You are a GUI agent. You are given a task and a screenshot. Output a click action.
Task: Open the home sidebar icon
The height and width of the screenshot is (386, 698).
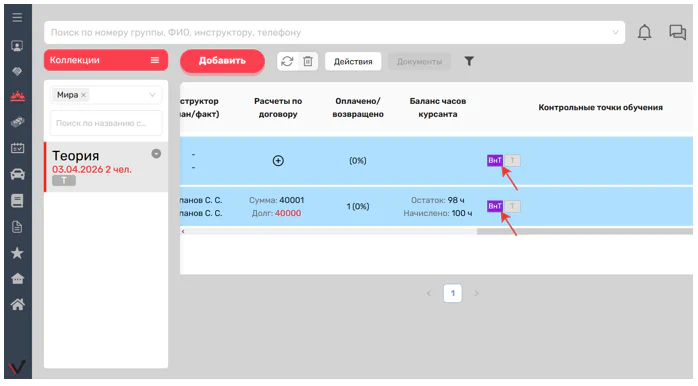(x=17, y=305)
